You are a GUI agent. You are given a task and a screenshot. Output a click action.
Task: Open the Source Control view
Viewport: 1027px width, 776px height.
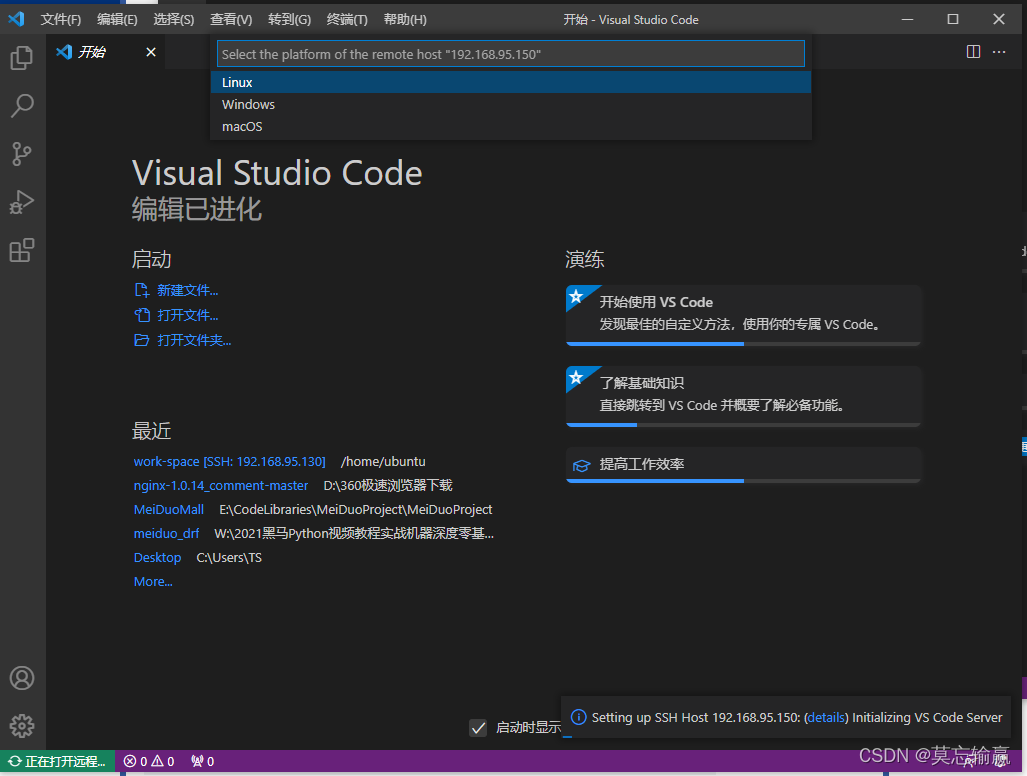[x=22, y=154]
